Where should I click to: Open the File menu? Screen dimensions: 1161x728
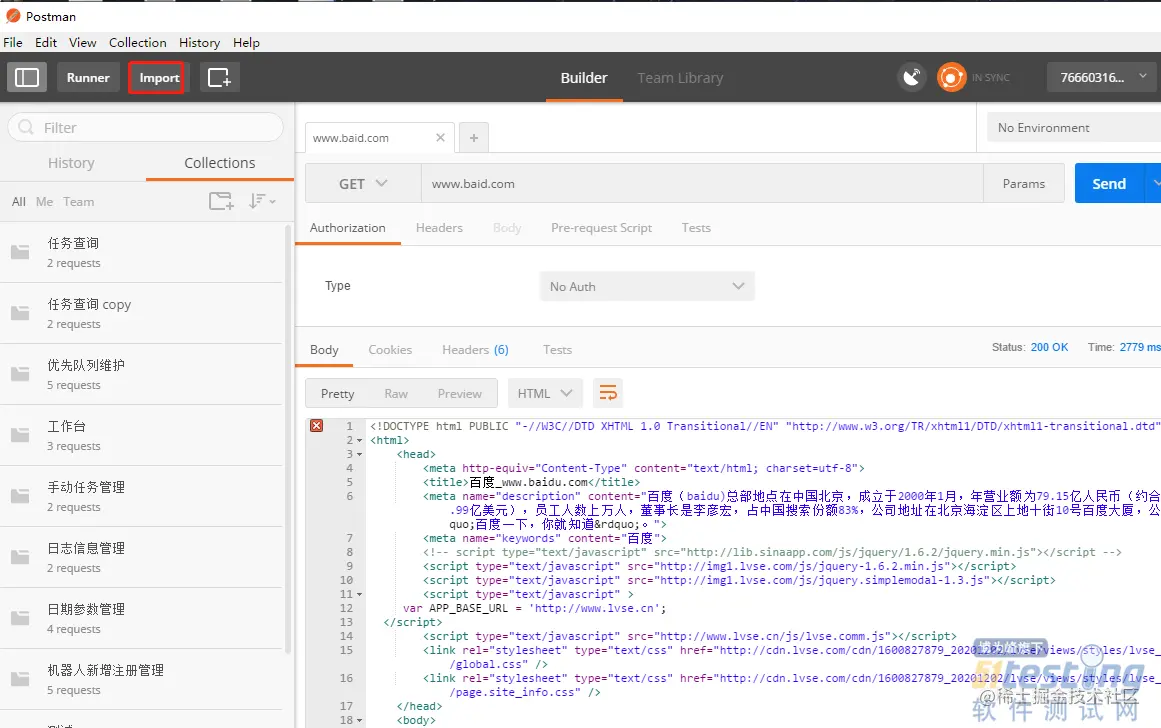click(x=13, y=42)
